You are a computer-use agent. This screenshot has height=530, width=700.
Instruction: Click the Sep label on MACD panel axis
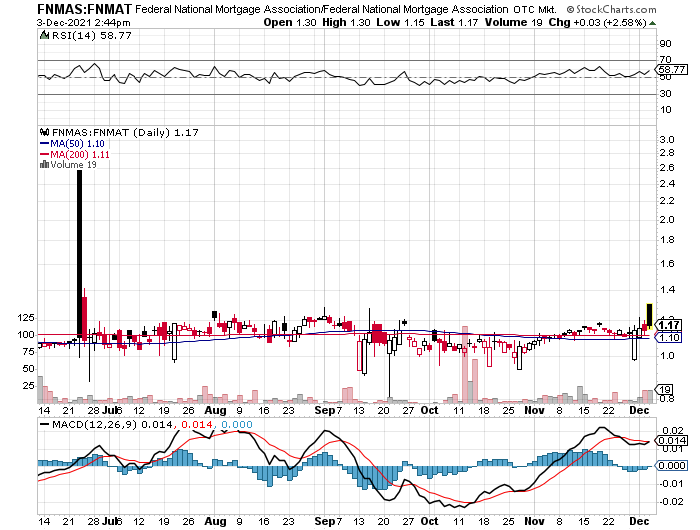[324, 521]
